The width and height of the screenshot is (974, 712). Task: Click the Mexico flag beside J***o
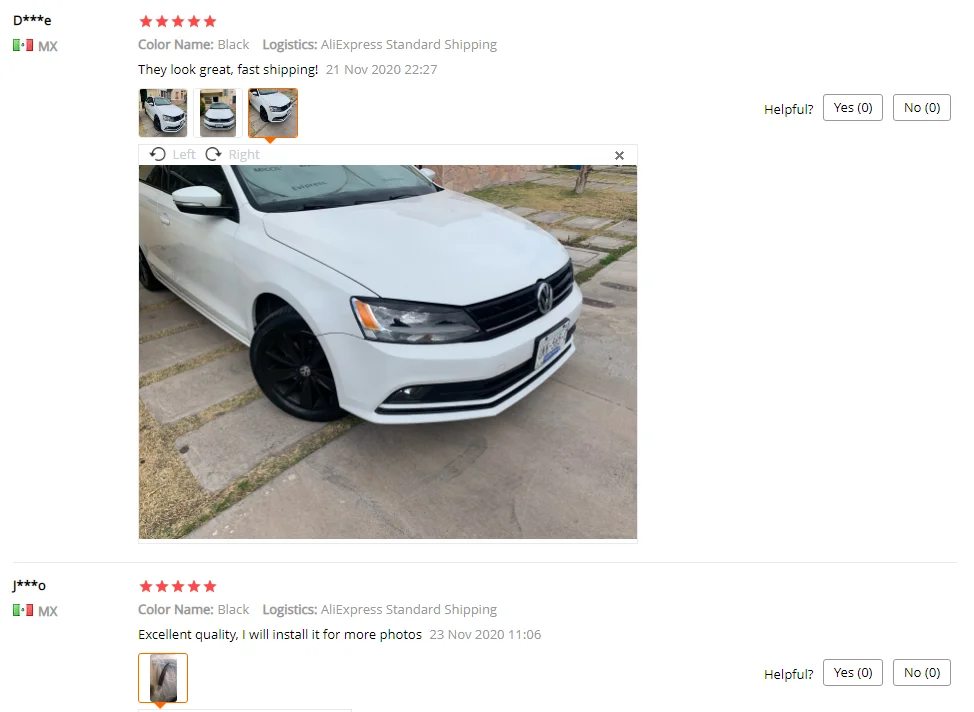(x=23, y=610)
